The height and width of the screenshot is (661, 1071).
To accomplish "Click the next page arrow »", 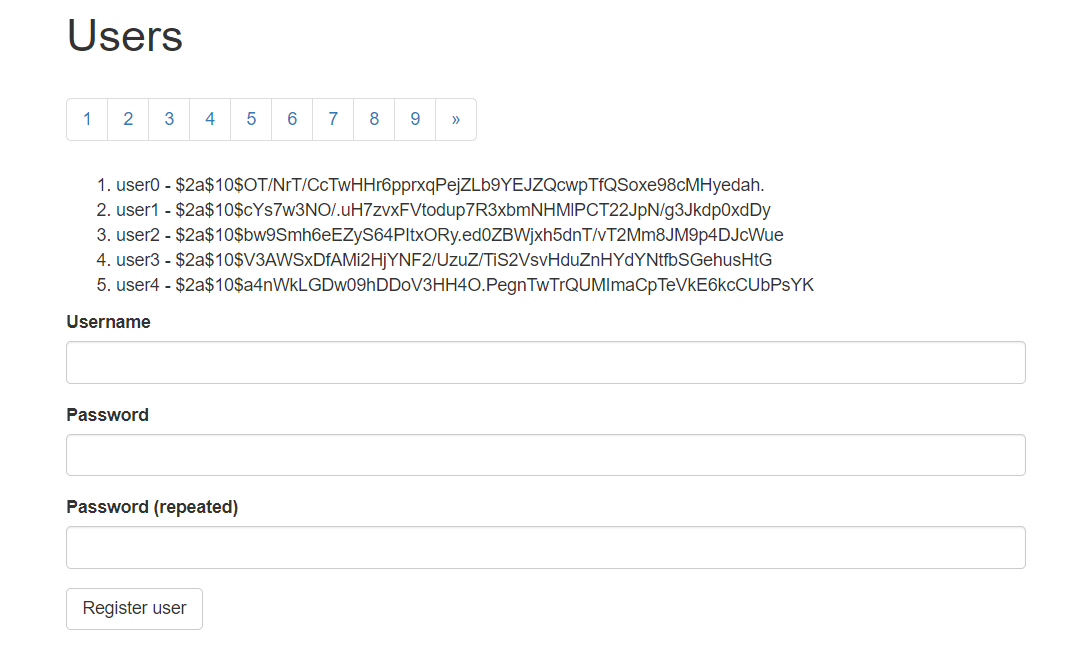I will tap(456, 119).
